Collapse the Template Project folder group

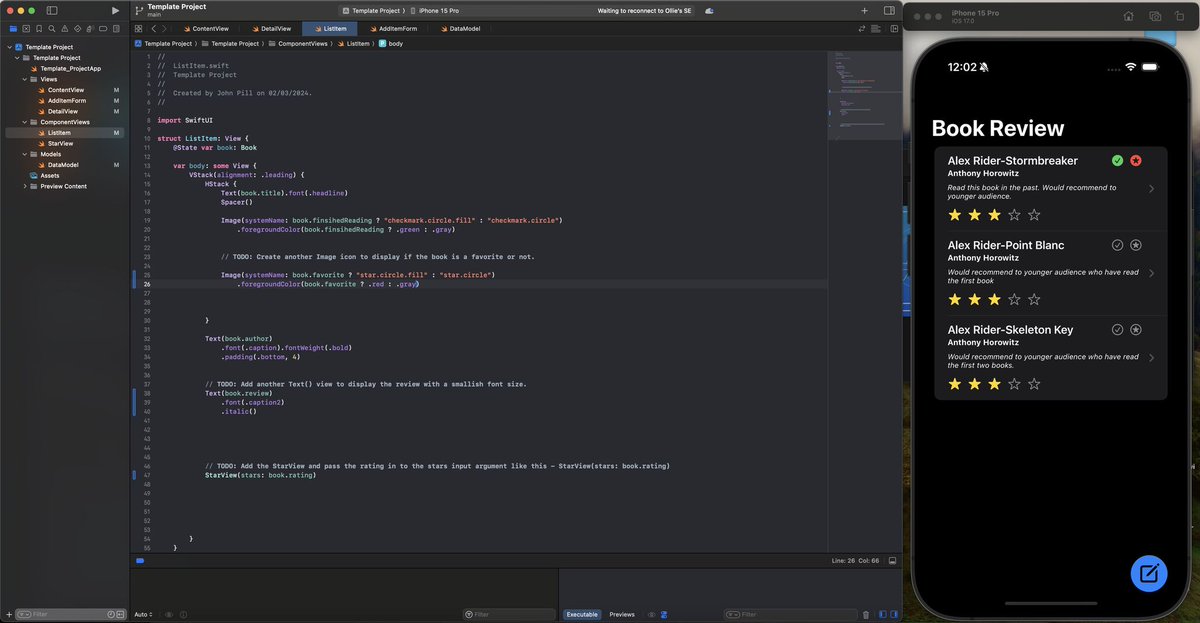click(17, 58)
